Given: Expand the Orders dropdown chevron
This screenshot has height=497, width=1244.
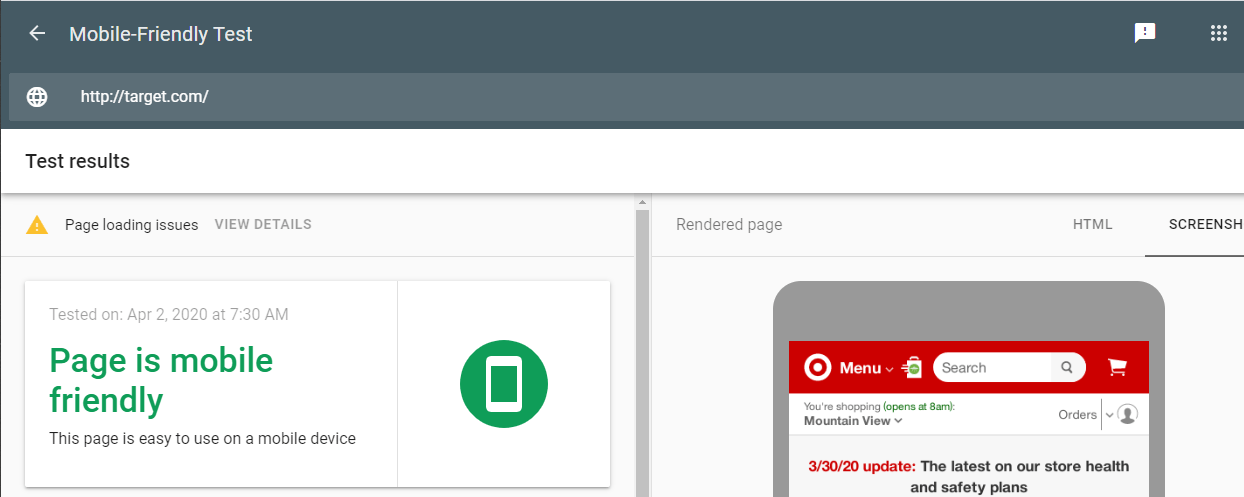Looking at the screenshot, I should coord(1109,415).
